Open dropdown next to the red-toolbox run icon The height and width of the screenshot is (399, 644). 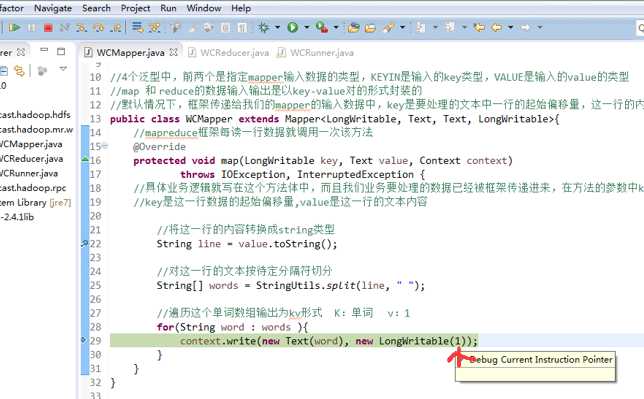tap(336, 28)
